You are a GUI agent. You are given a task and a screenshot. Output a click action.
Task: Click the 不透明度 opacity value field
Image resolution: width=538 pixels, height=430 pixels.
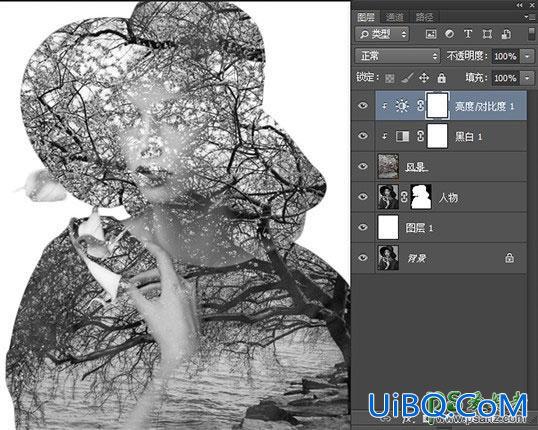tap(505, 56)
